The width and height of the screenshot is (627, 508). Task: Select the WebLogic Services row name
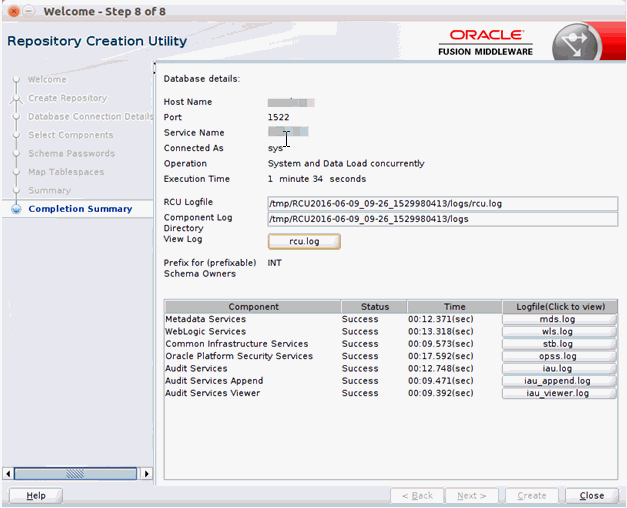[206, 332]
